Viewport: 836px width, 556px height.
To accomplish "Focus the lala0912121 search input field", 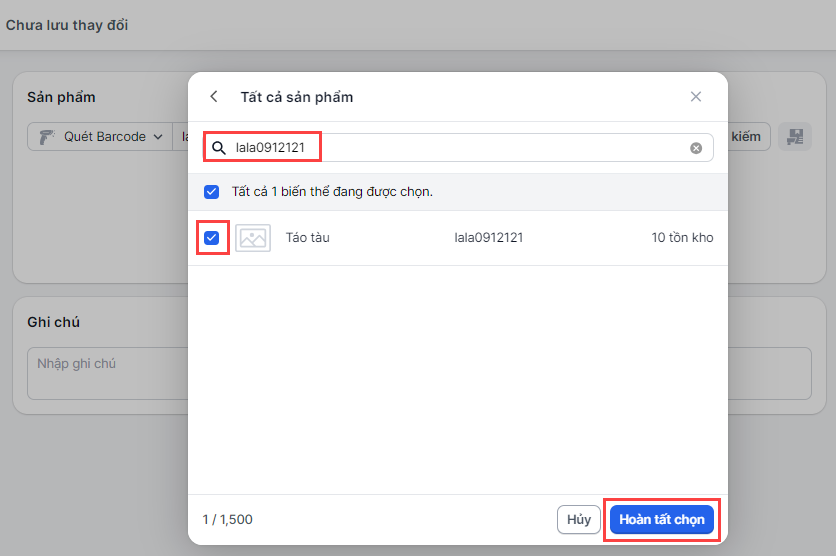I will (459, 148).
